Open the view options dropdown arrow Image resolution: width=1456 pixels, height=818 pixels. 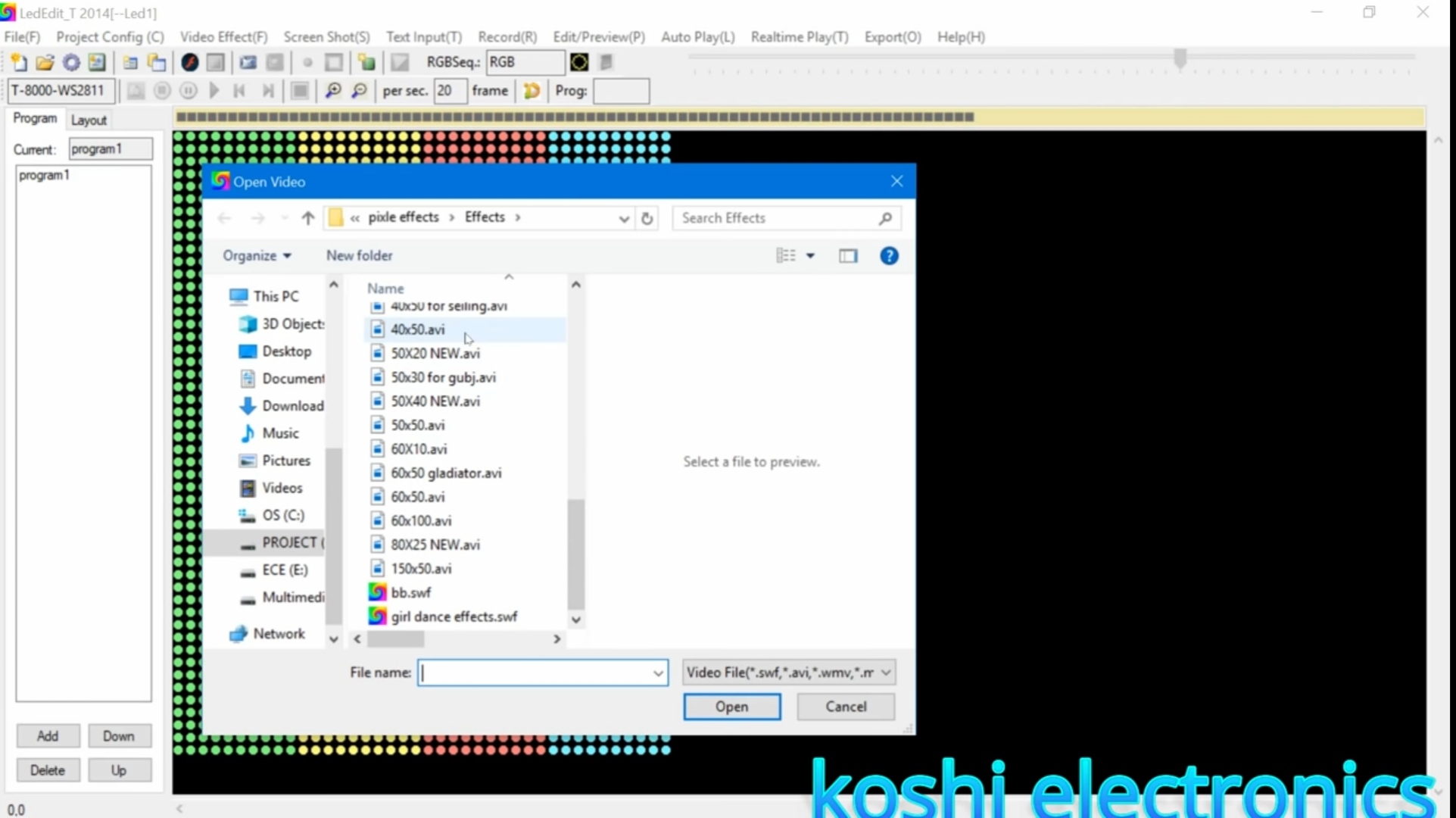pyautogui.click(x=810, y=256)
